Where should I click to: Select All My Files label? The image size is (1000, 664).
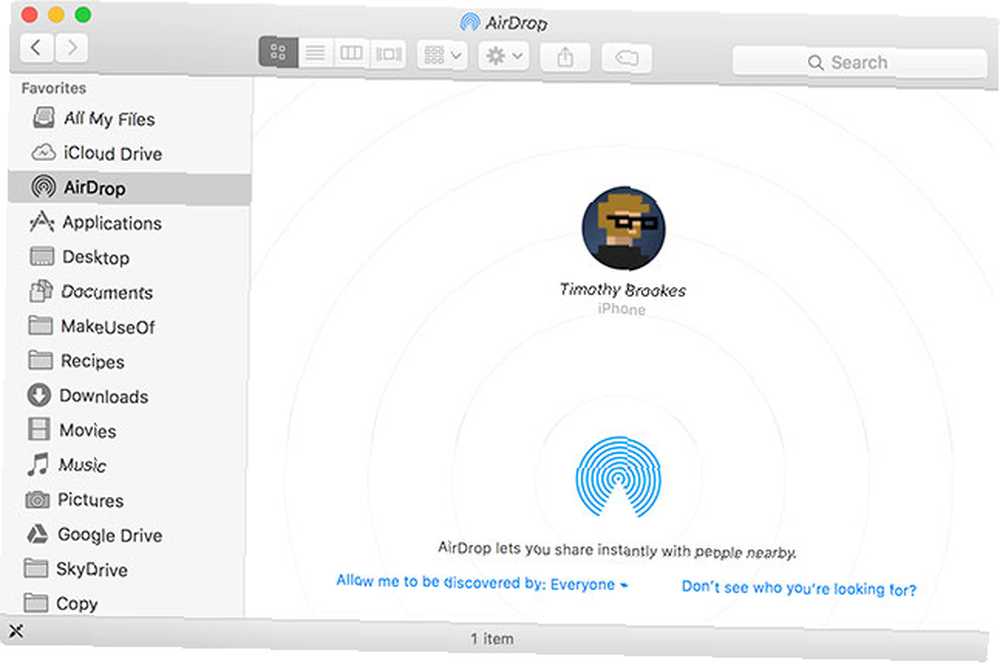tap(109, 119)
